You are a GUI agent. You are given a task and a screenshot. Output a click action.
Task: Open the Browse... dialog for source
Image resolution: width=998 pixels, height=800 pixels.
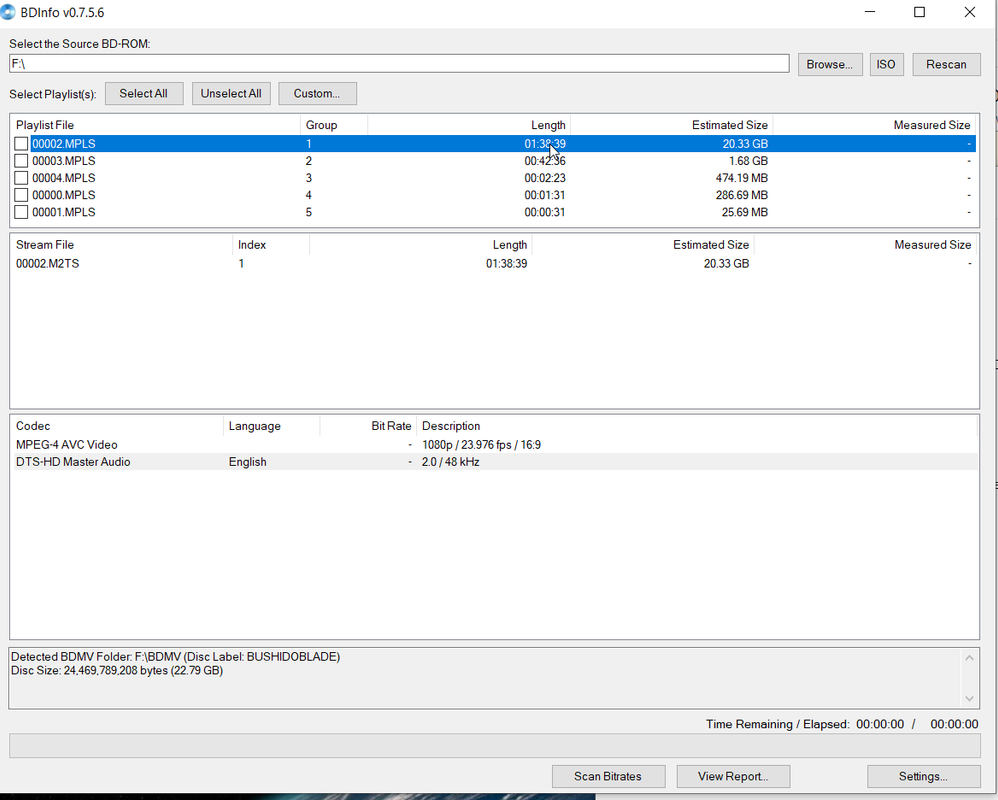(830, 64)
